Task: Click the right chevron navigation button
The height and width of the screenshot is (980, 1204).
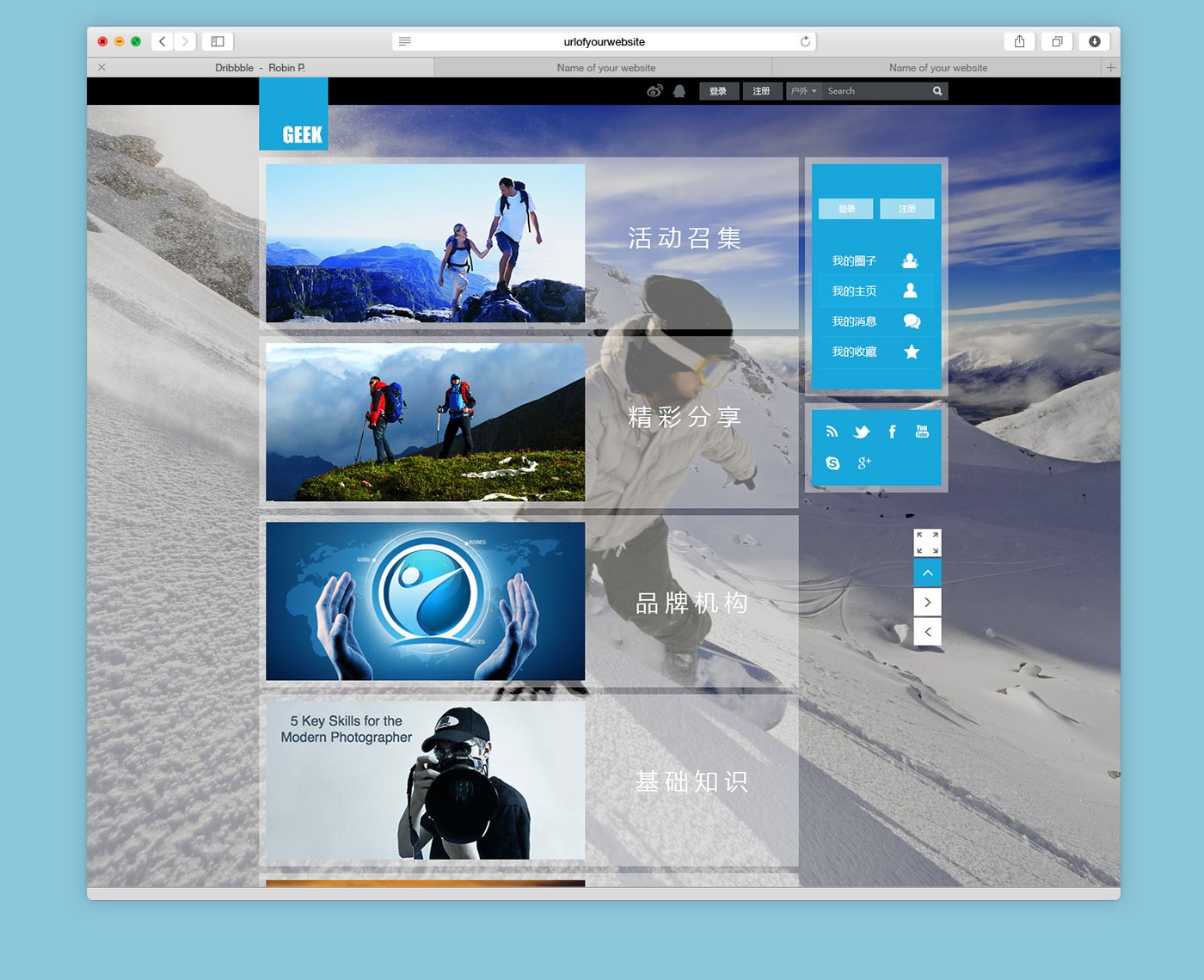Action: click(927, 602)
